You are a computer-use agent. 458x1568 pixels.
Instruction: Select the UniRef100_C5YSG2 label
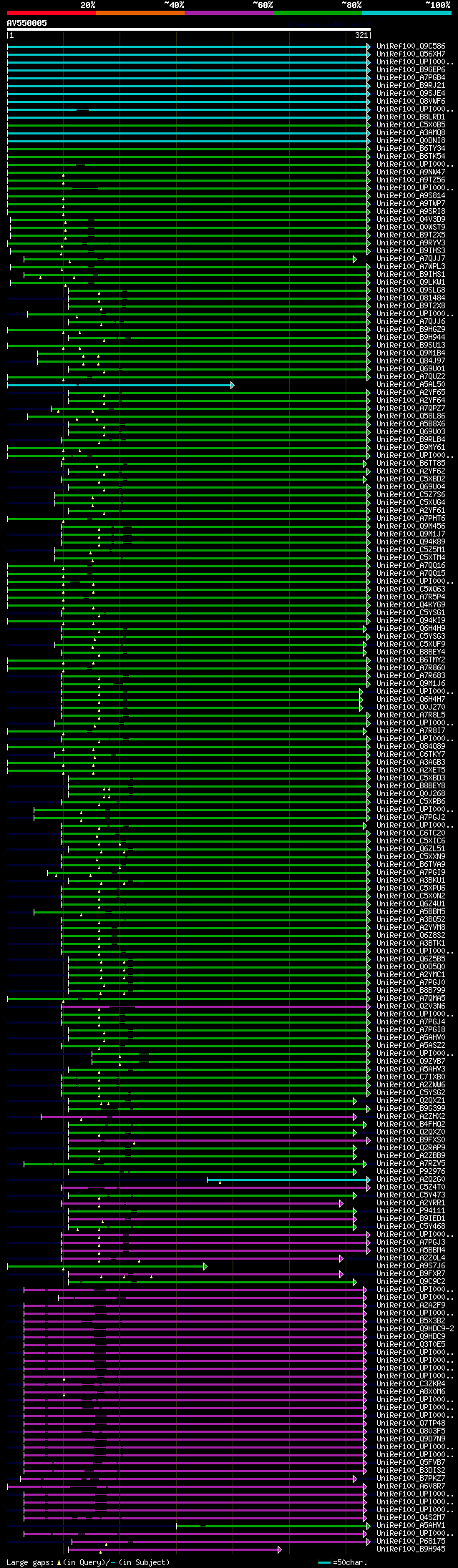[411, 1093]
